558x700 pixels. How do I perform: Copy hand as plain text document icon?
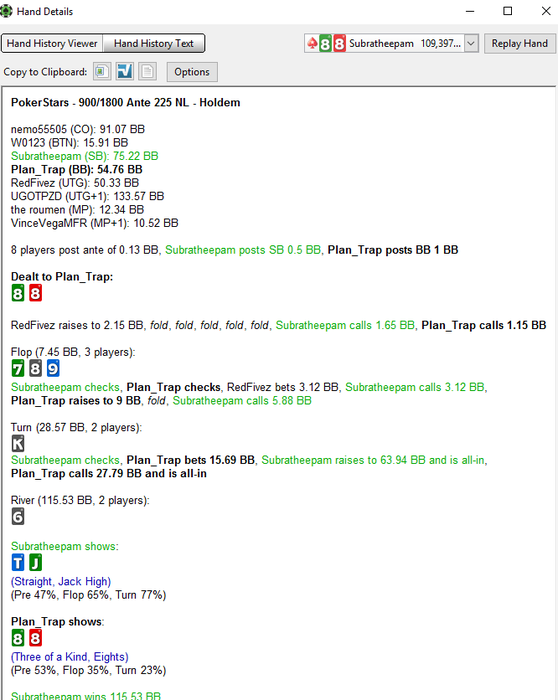coord(147,71)
